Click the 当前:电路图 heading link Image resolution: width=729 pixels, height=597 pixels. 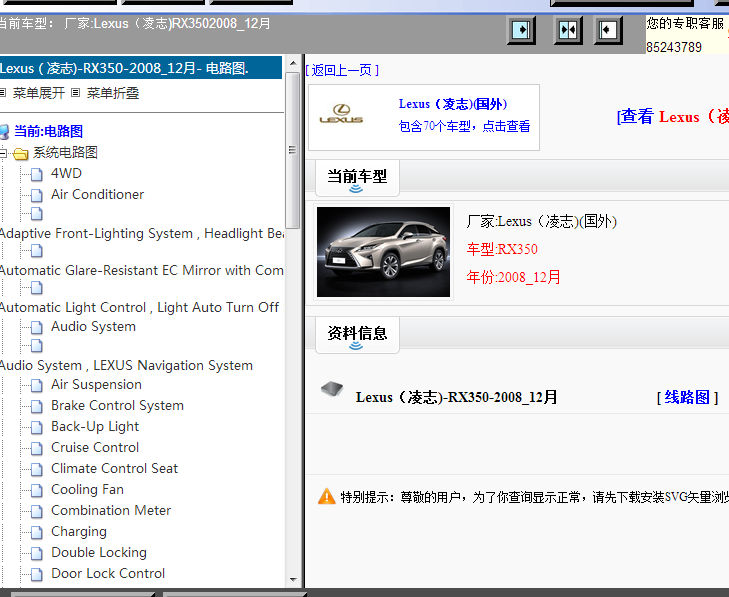[x=48, y=132]
